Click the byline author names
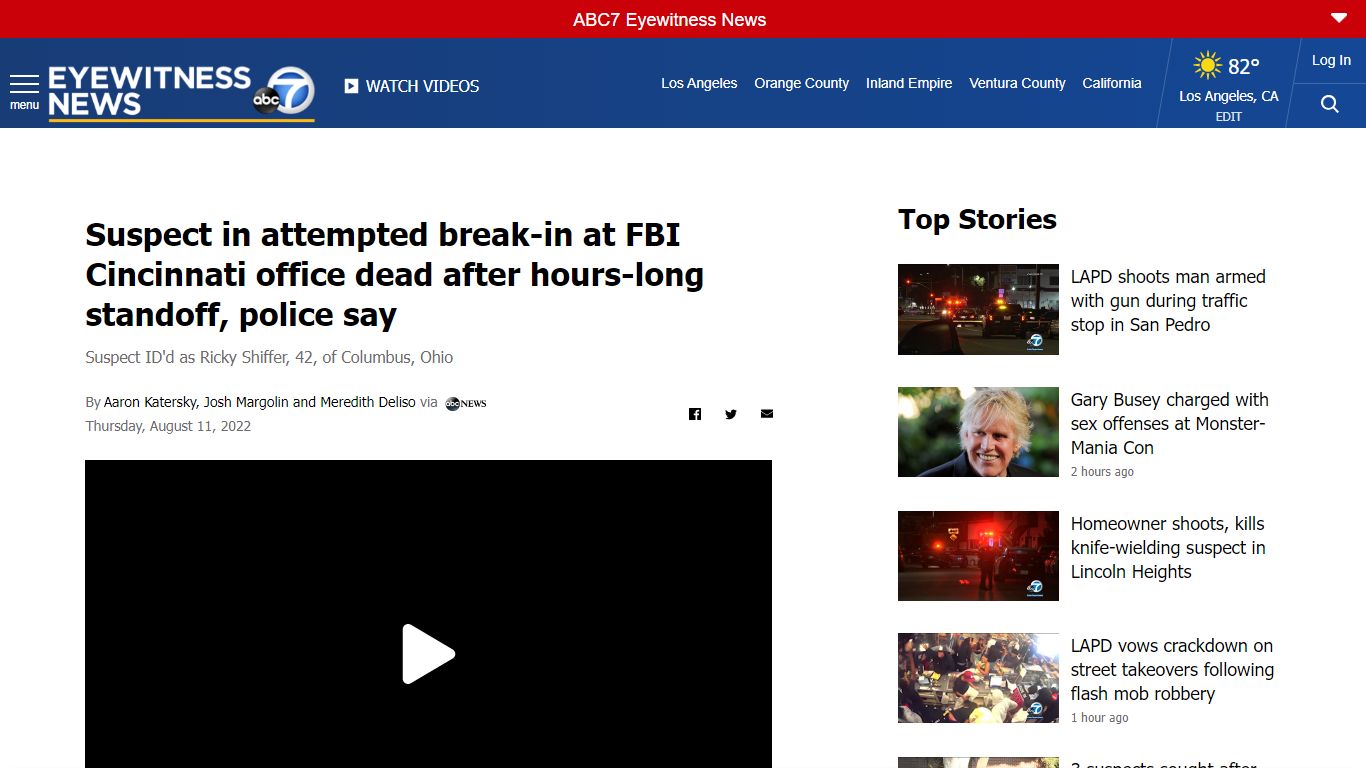 [x=260, y=402]
